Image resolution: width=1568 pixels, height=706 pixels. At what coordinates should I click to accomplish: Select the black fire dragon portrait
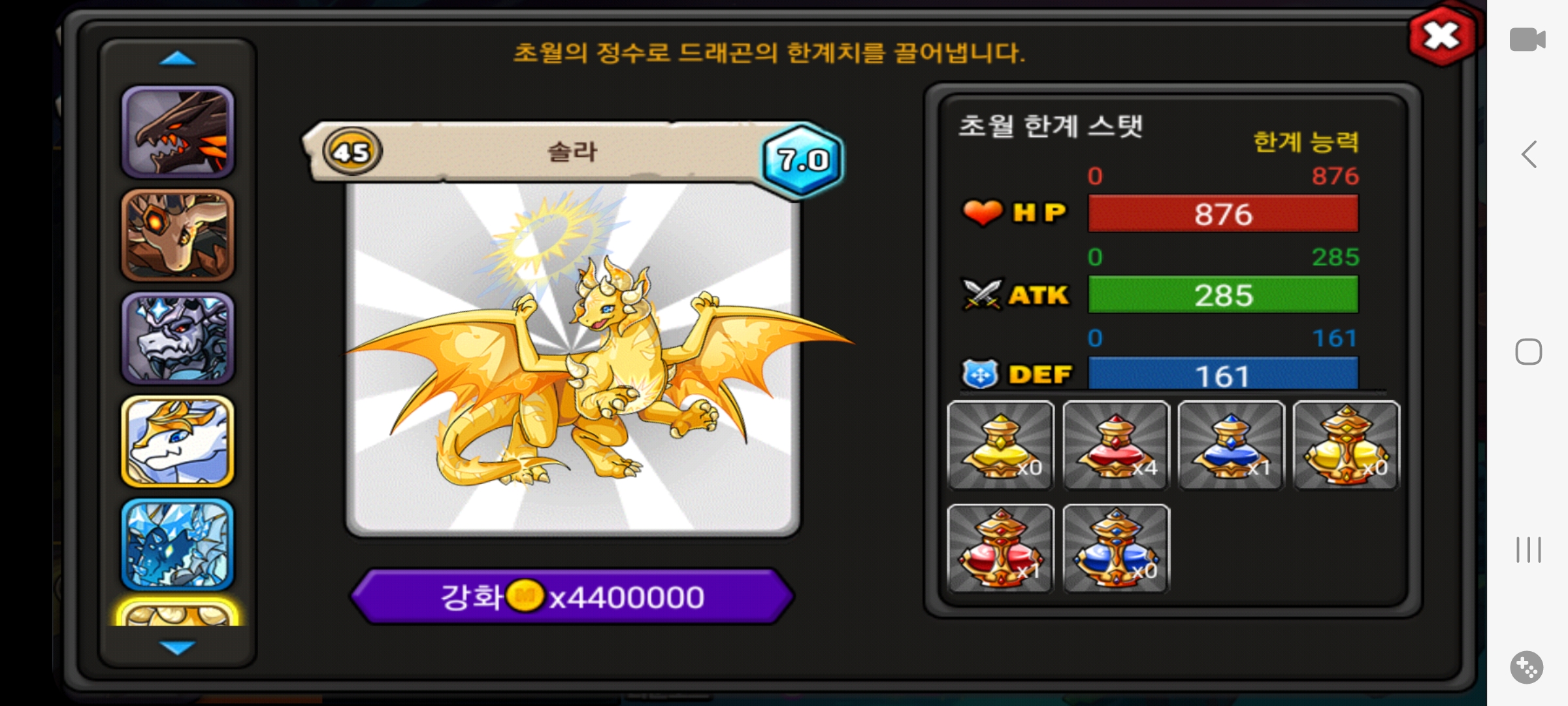coord(178,132)
